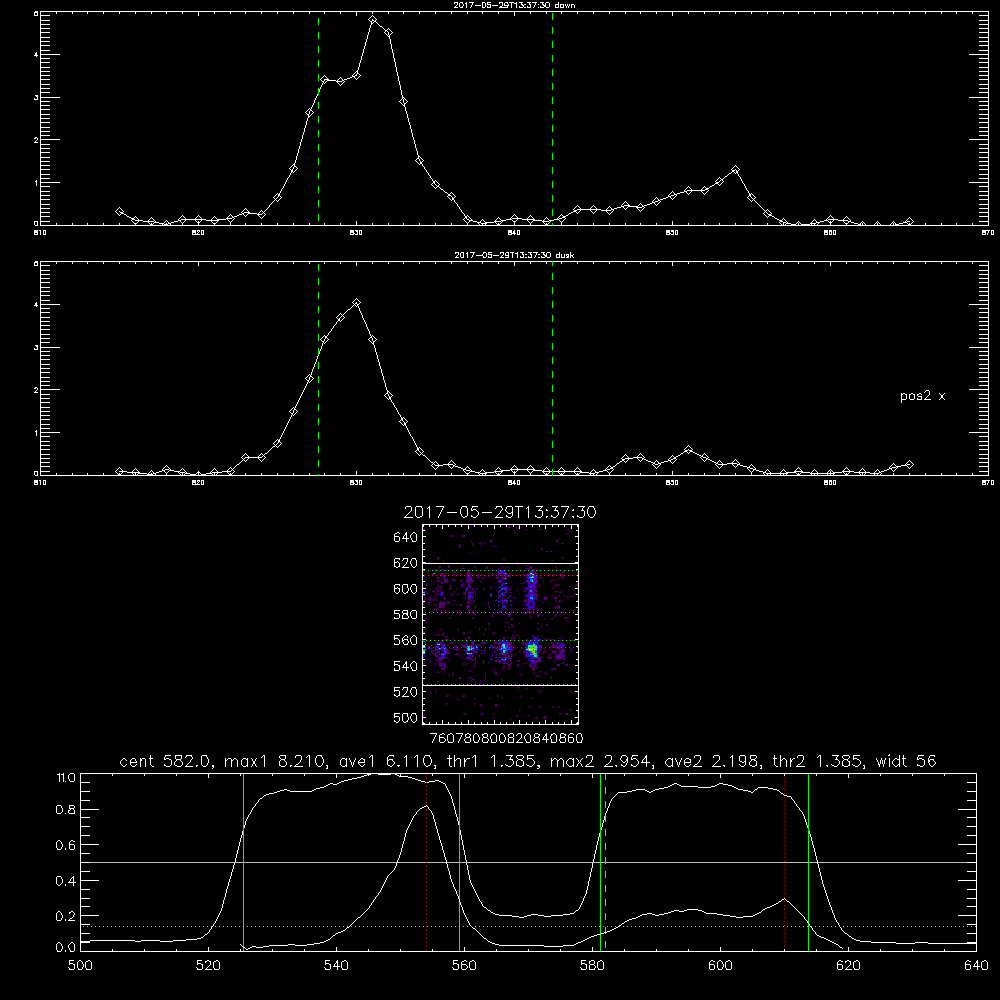The width and height of the screenshot is (1000, 1000).
Task: Click the '0.0' y-axis label of bottom plot
Action: 66,948
